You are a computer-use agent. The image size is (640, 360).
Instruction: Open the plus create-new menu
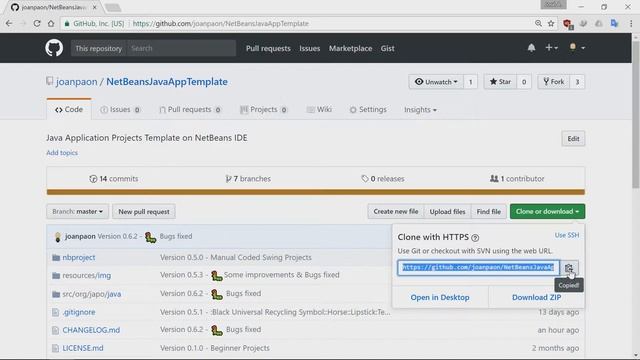click(x=551, y=48)
